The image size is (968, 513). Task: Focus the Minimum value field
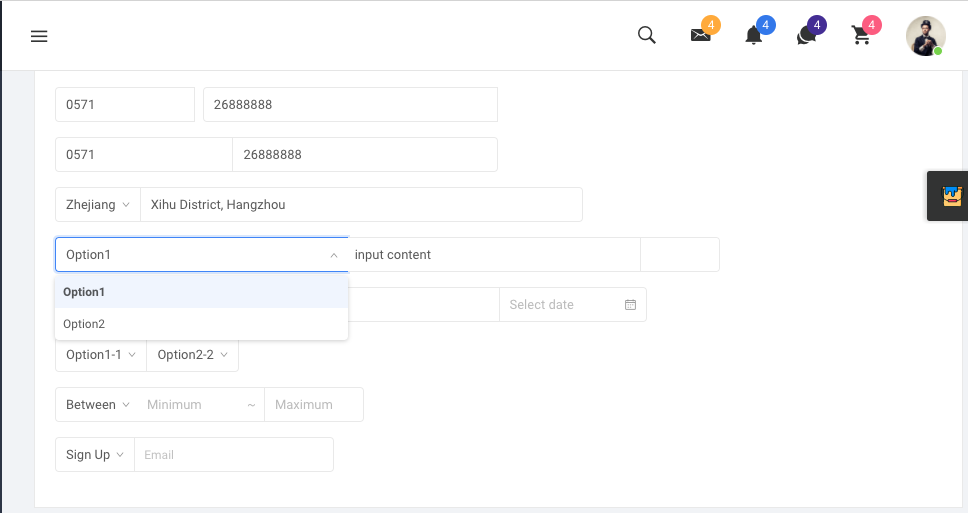coord(193,404)
